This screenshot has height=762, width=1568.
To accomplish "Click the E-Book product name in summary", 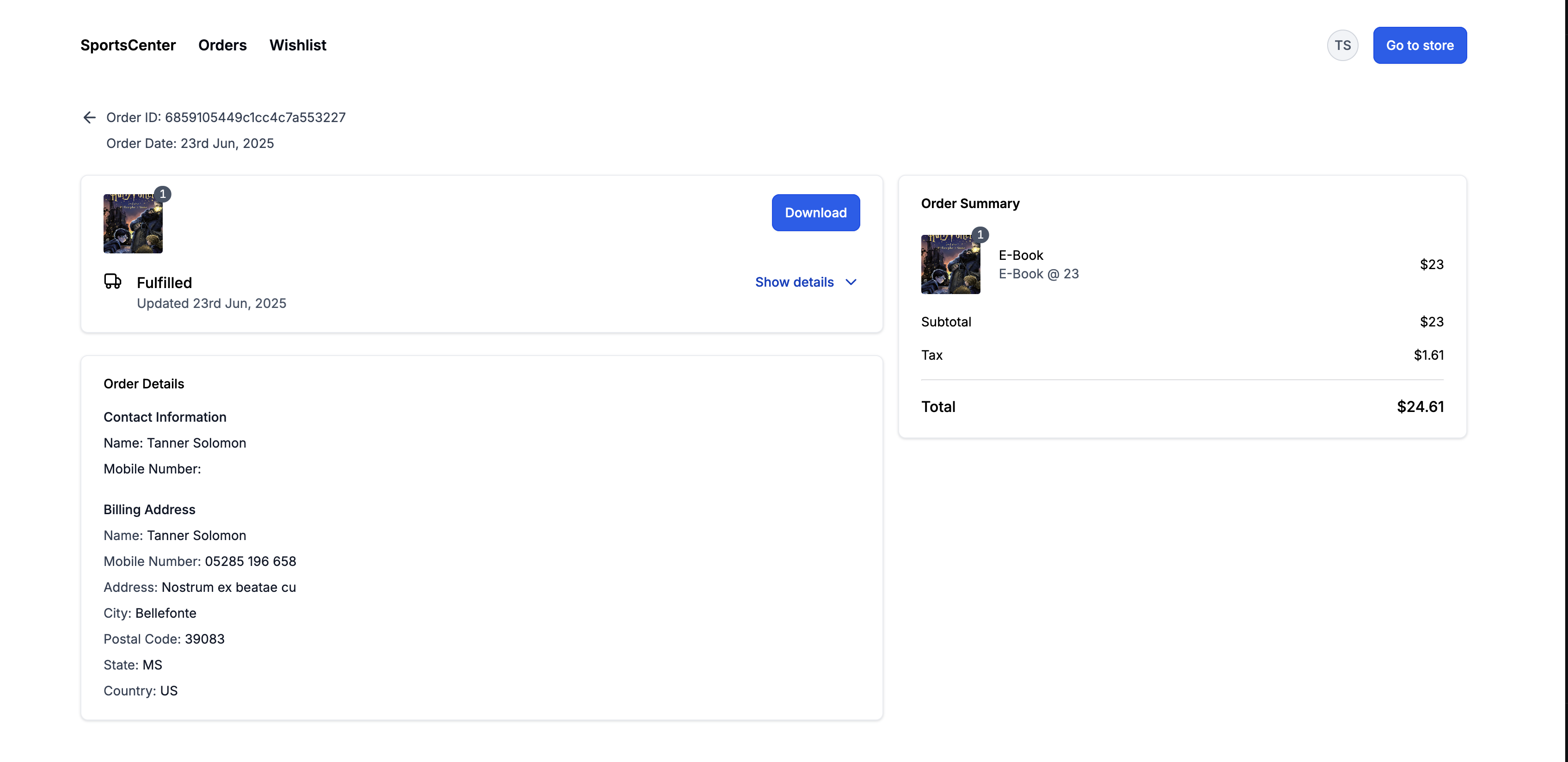I will click(x=1021, y=255).
